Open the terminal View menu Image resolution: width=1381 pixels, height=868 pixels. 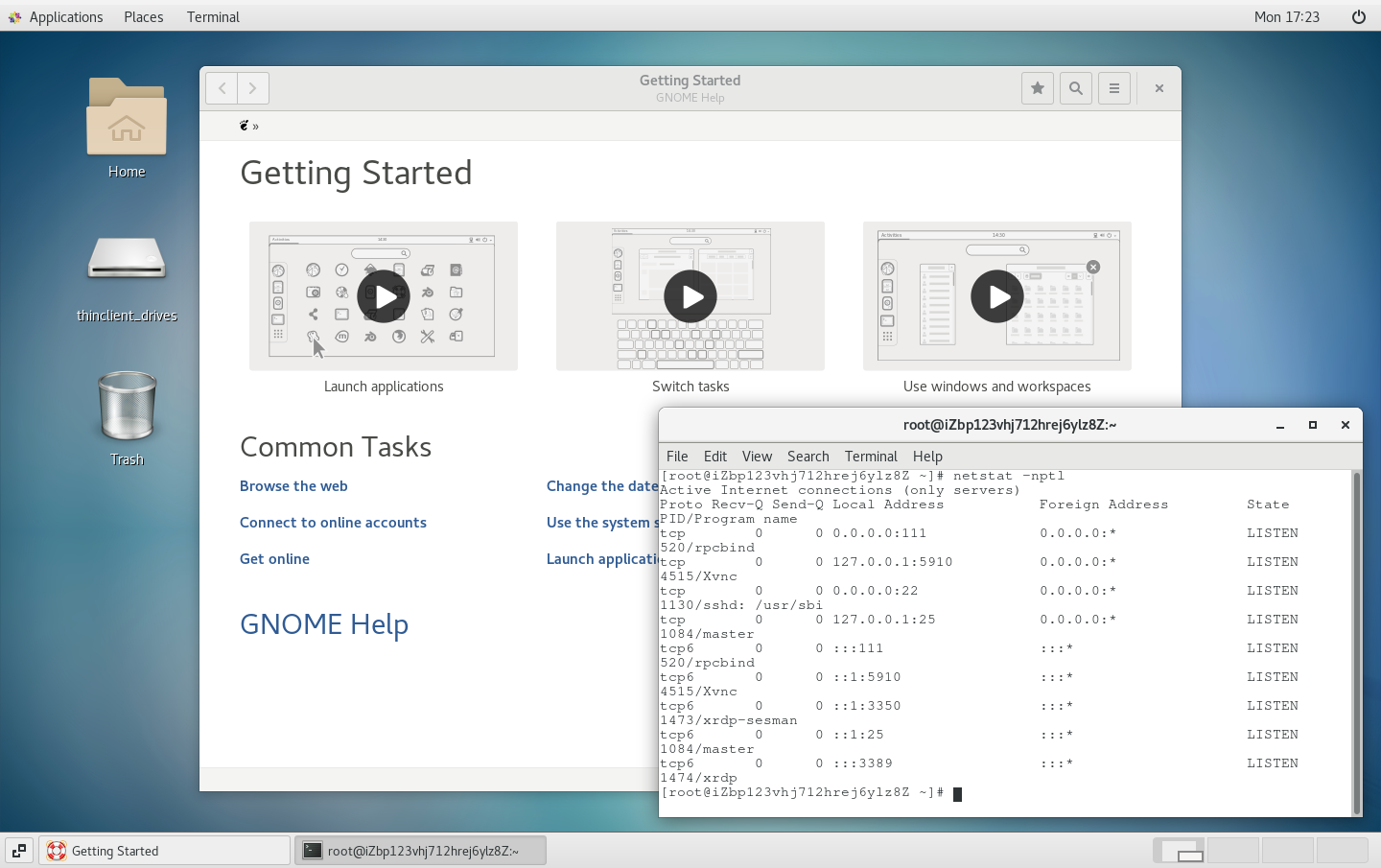tap(757, 457)
